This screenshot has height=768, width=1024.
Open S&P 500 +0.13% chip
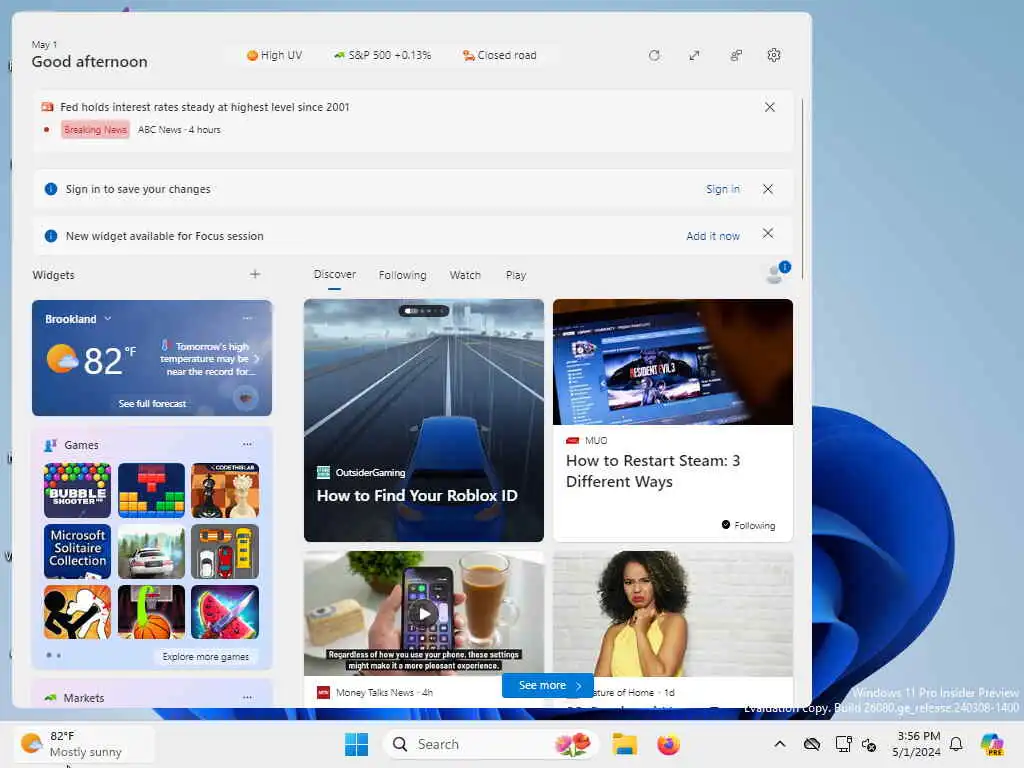pyautogui.click(x=383, y=56)
